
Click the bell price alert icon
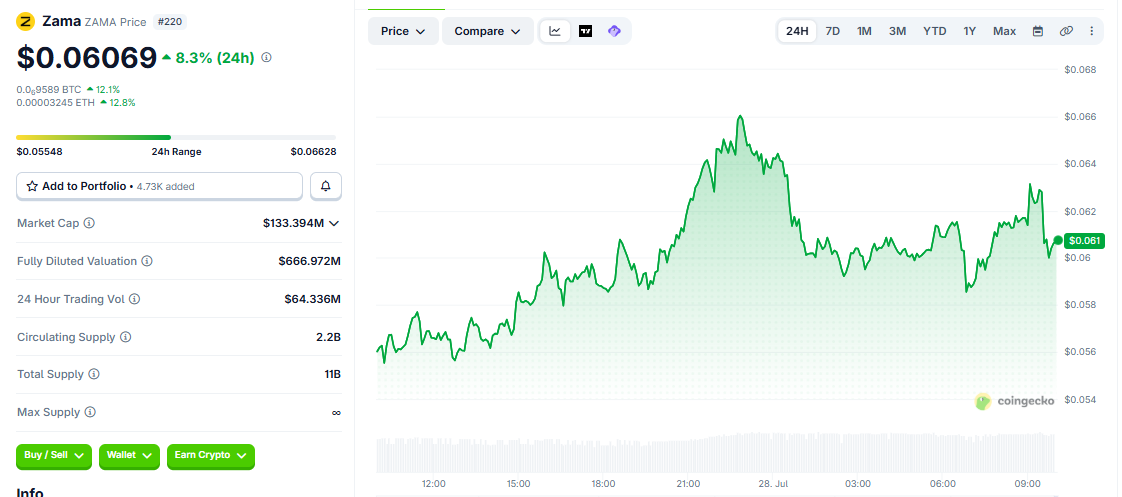point(326,186)
